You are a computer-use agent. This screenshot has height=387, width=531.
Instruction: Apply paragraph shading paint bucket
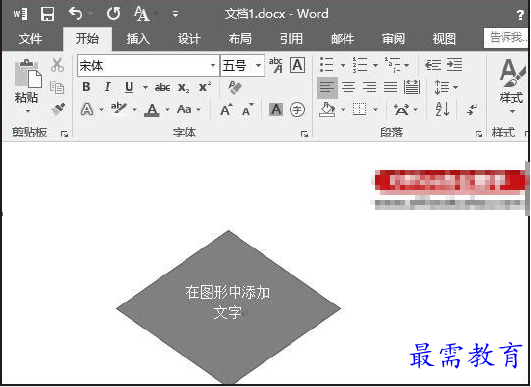pos(327,110)
